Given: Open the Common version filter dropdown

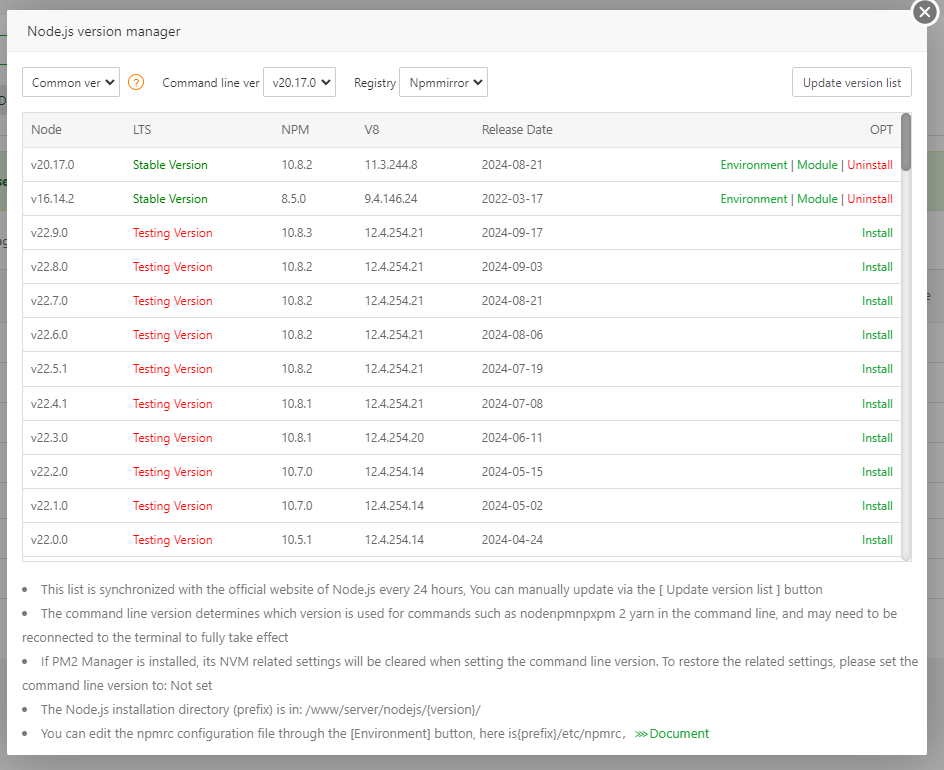Looking at the screenshot, I should pos(71,83).
